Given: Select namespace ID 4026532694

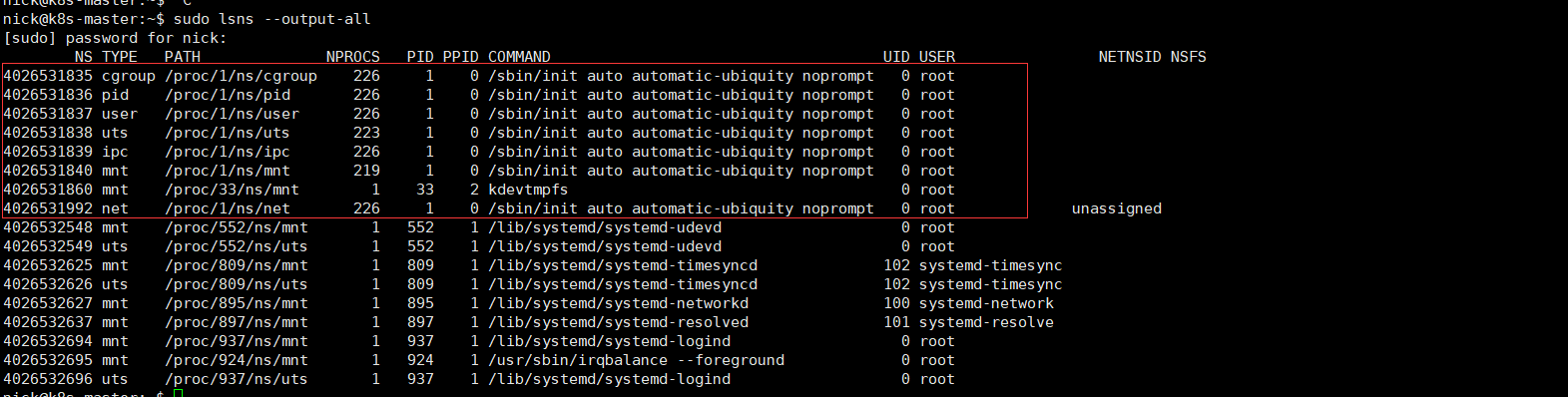Looking at the screenshot, I should 48,341.
